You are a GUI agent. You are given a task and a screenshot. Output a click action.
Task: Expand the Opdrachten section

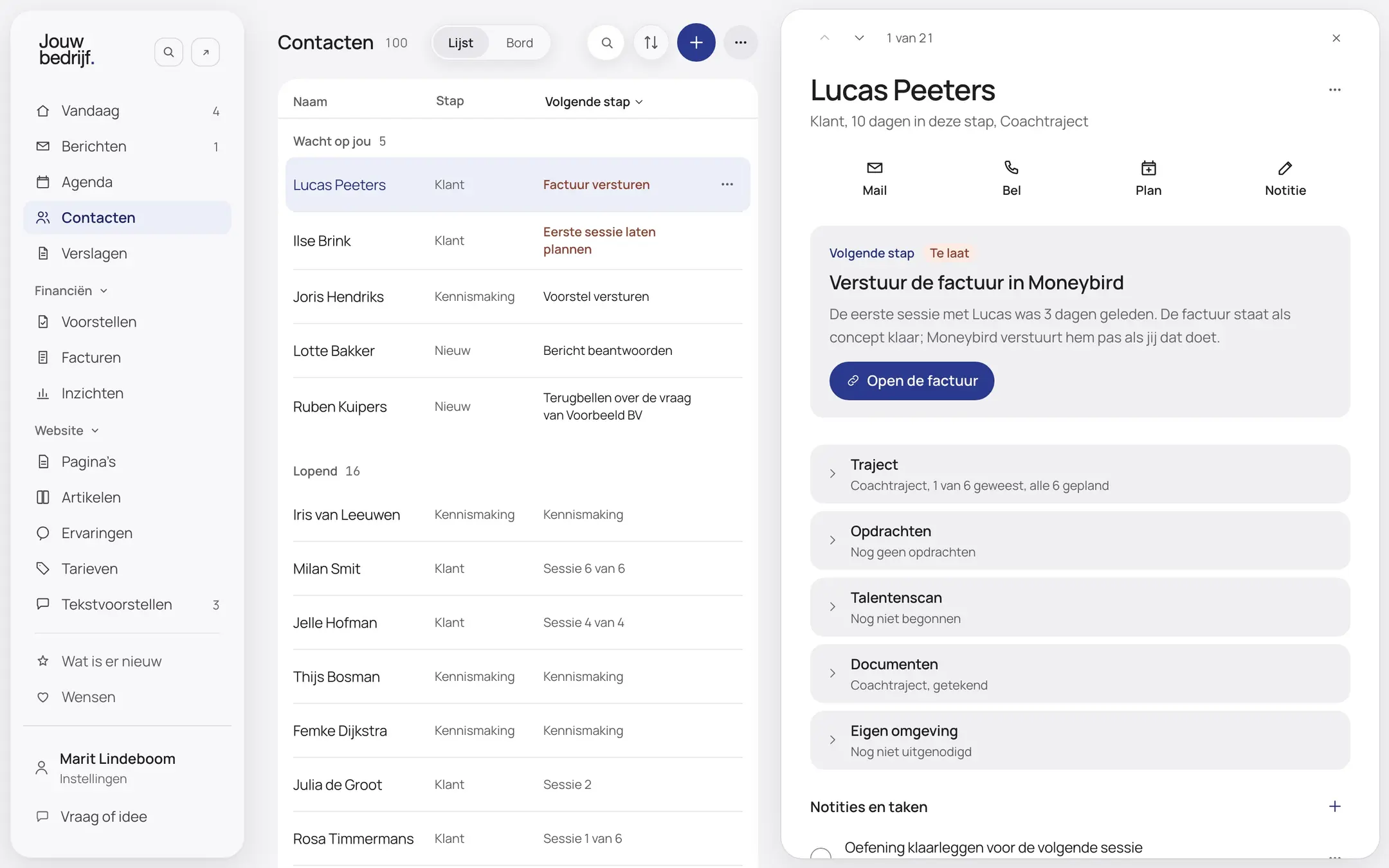(x=1080, y=541)
